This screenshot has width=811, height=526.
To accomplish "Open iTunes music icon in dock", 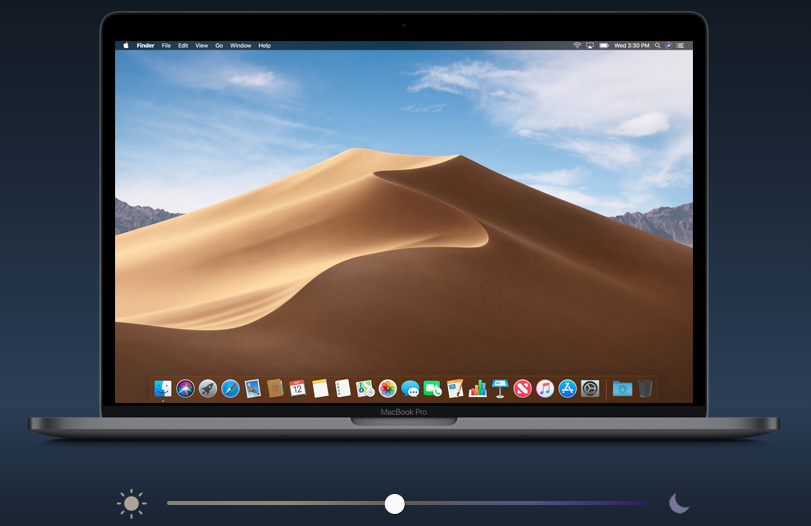I will click(545, 388).
